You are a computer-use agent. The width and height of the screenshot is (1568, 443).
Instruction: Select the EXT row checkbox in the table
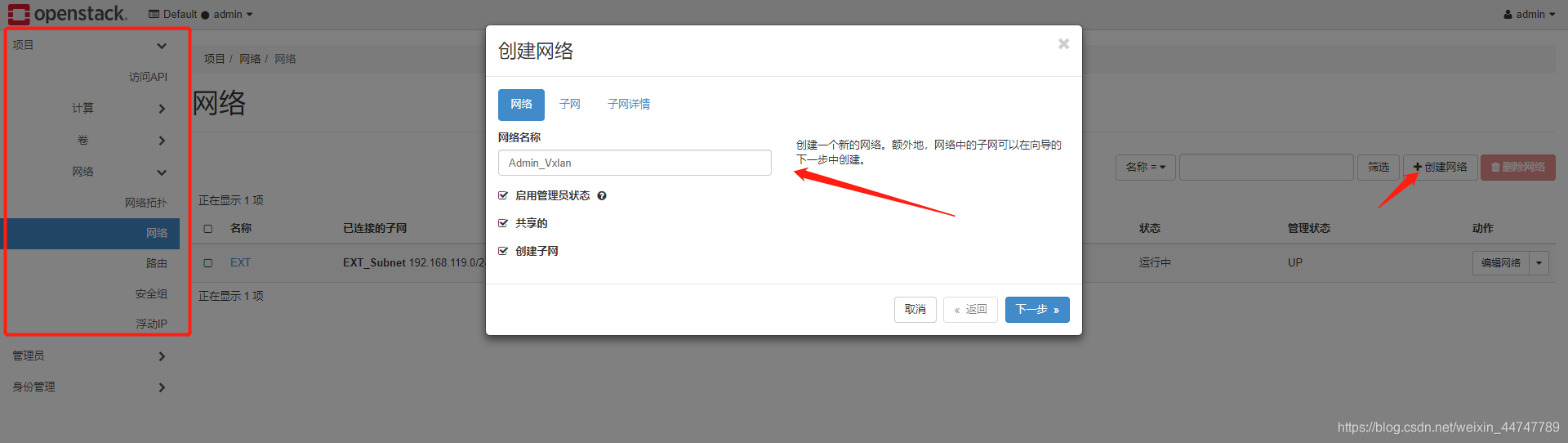[208, 263]
